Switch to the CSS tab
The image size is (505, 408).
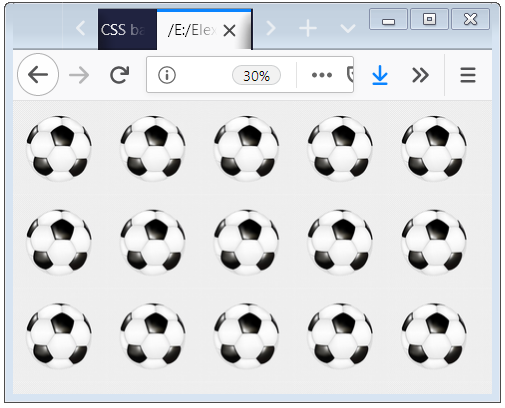pos(127,30)
